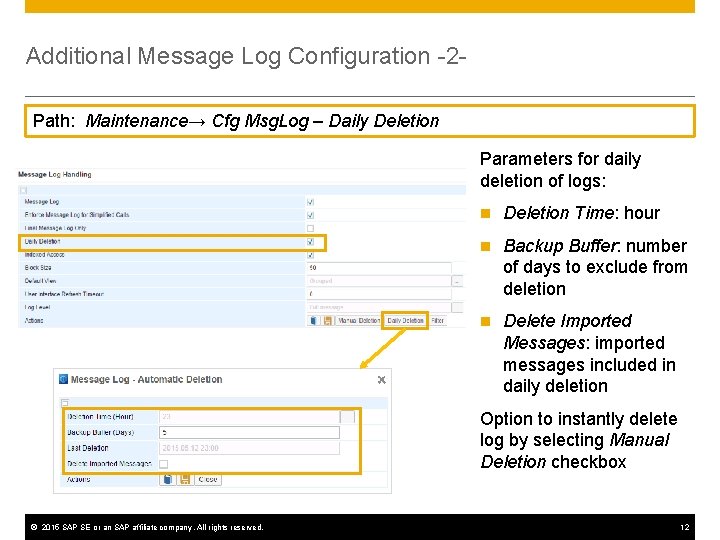Viewport: 720px width, 540px height.
Task: Click blue app icon in Automatic Deletion title
Action: (x=63, y=379)
